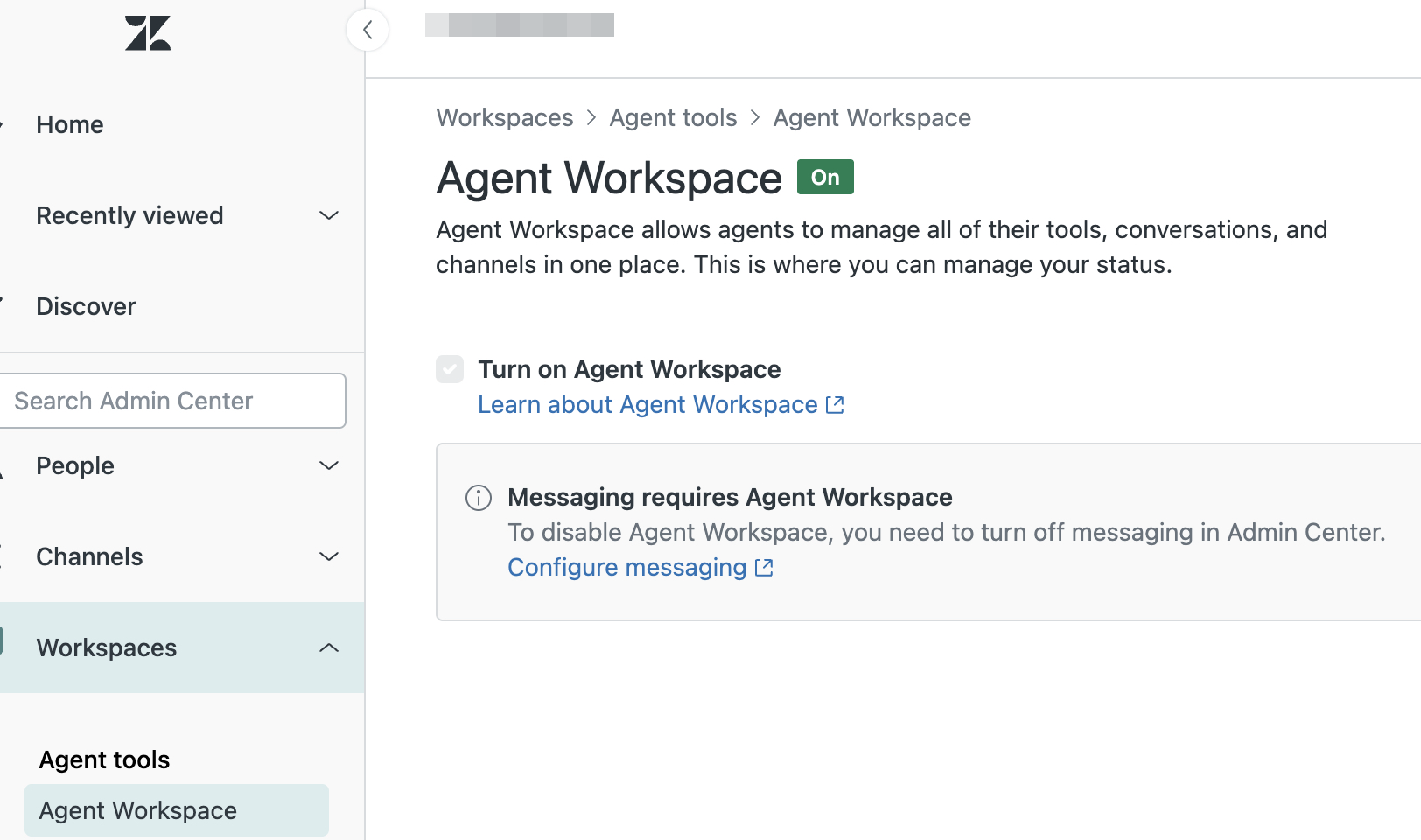Image resolution: width=1421 pixels, height=840 pixels.
Task: Click the Agent tools sidebar heading
Action: [x=104, y=759]
